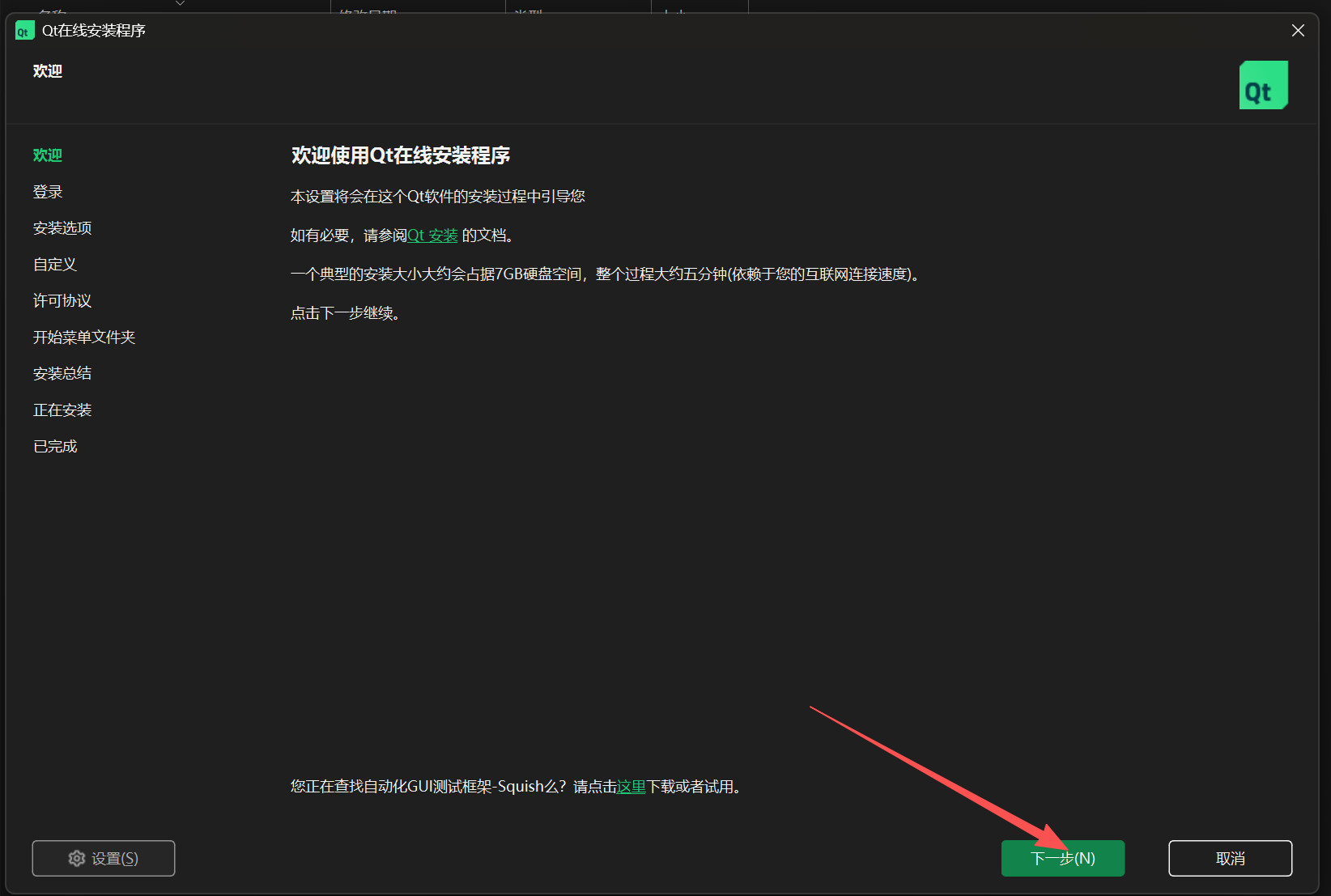Click the 取消 button to cancel installation
This screenshot has height=896, width=1331.
[1230, 858]
